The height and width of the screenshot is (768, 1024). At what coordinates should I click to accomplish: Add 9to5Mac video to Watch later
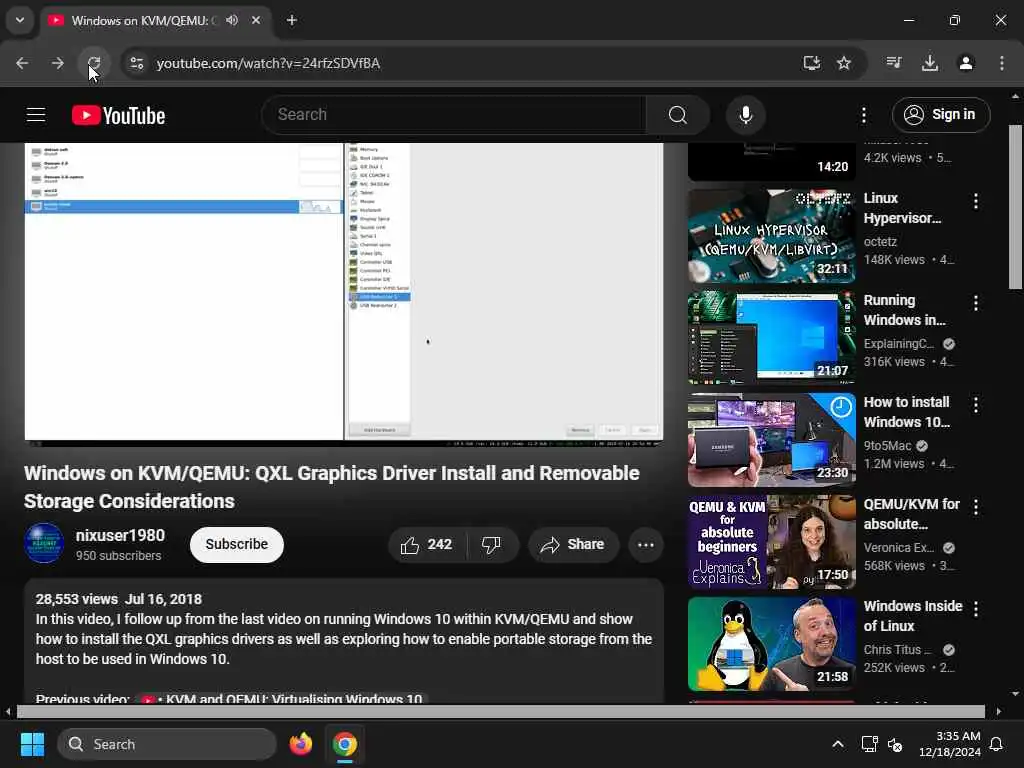(x=840, y=408)
